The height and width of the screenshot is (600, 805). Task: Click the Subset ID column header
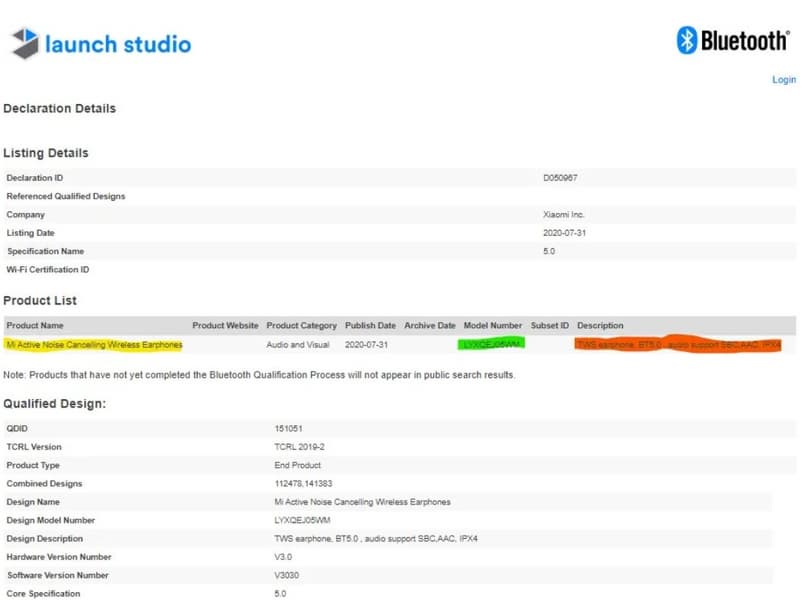pyautogui.click(x=550, y=326)
